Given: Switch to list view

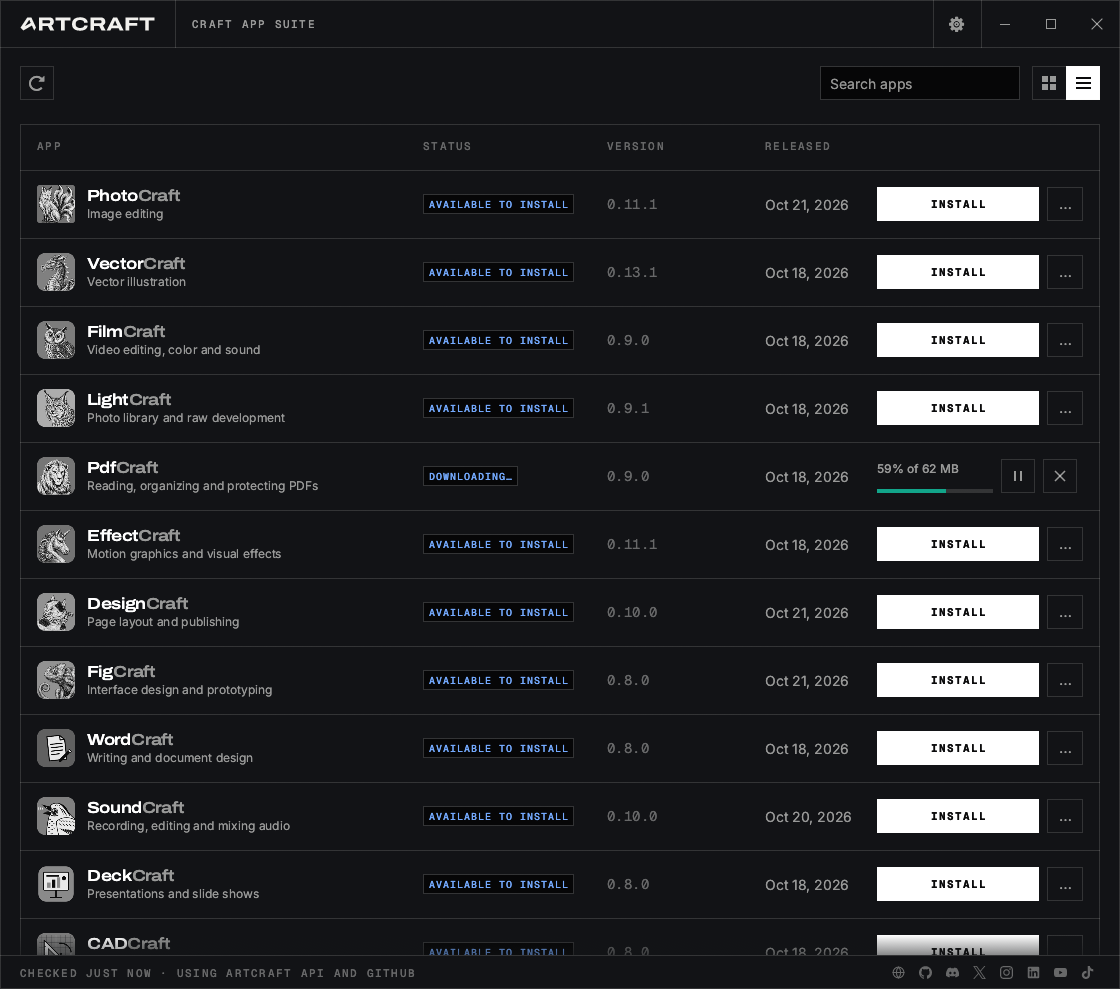Looking at the screenshot, I should (1083, 84).
